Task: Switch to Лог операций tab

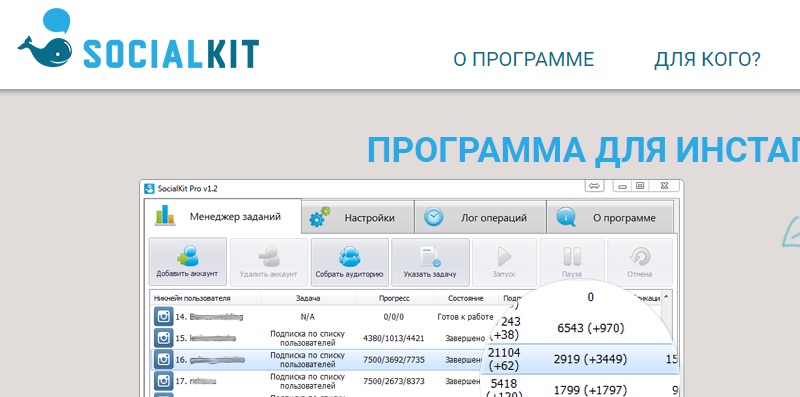Action: (x=480, y=218)
